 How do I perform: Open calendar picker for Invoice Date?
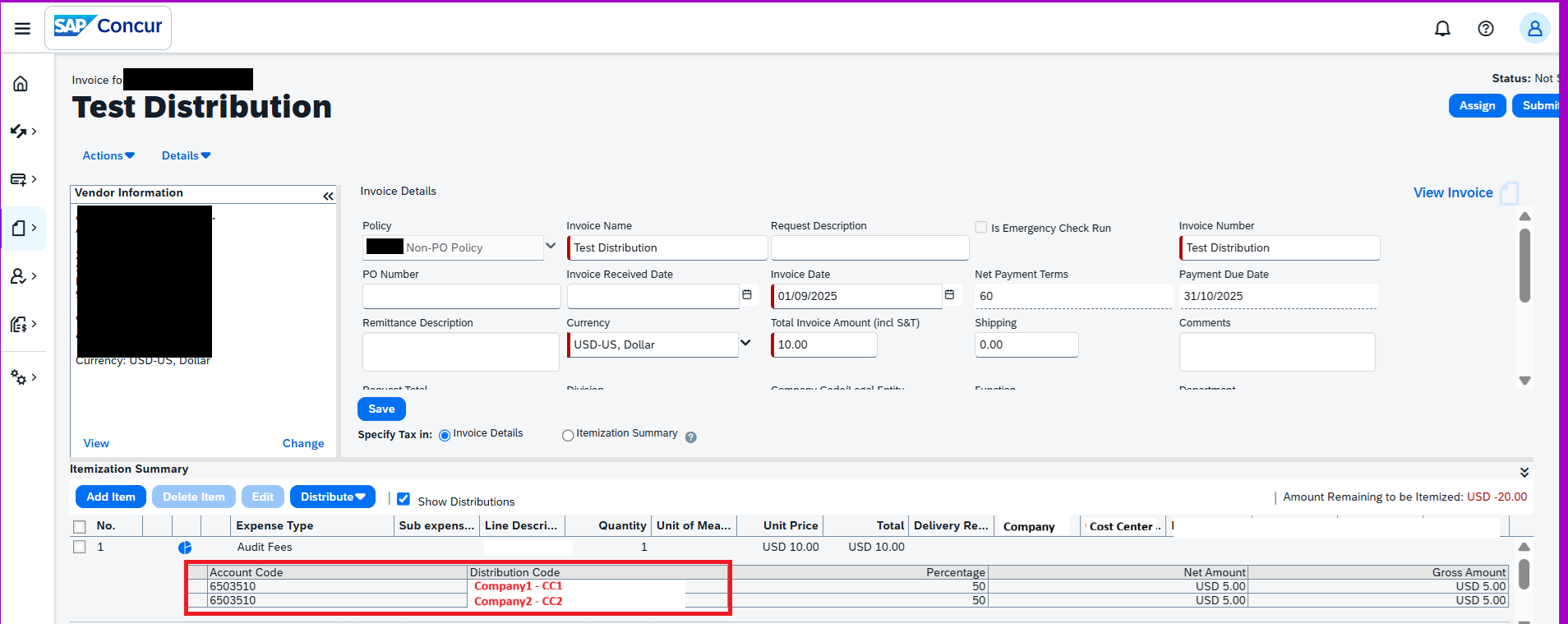point(949,295)
